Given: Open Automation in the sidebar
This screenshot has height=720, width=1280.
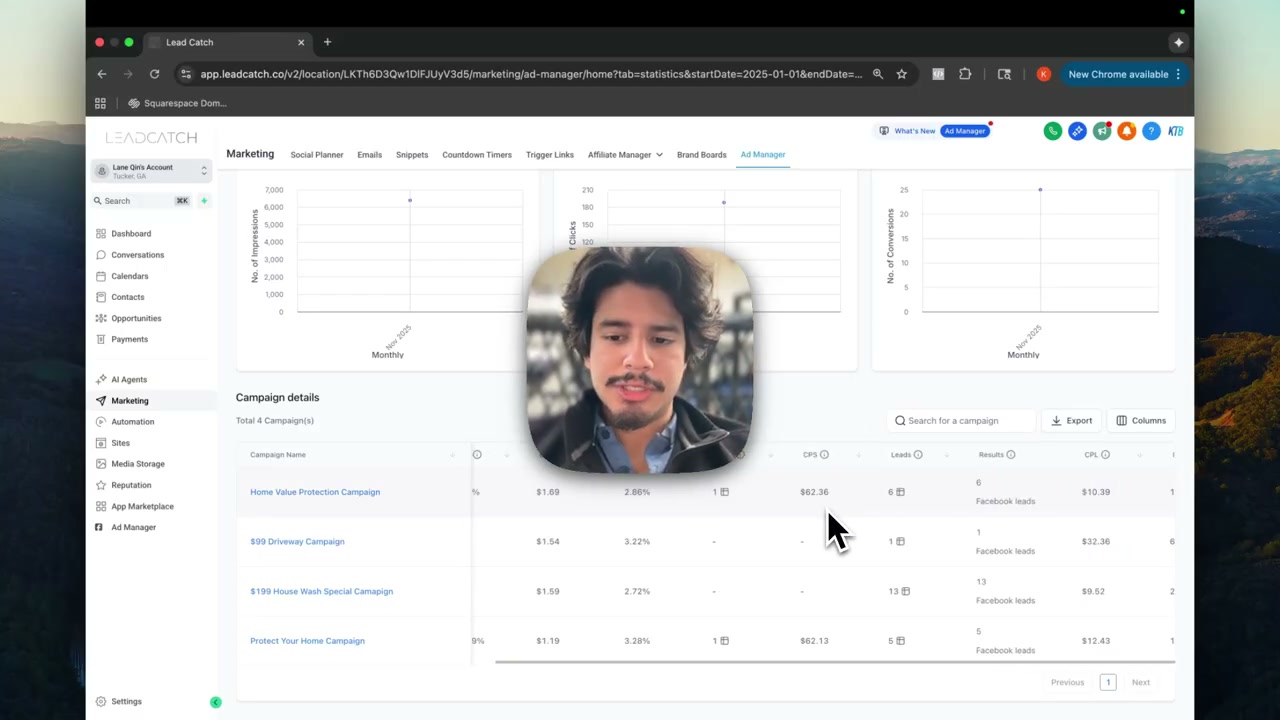Looking at the screenshot, I should pos(132,422).
